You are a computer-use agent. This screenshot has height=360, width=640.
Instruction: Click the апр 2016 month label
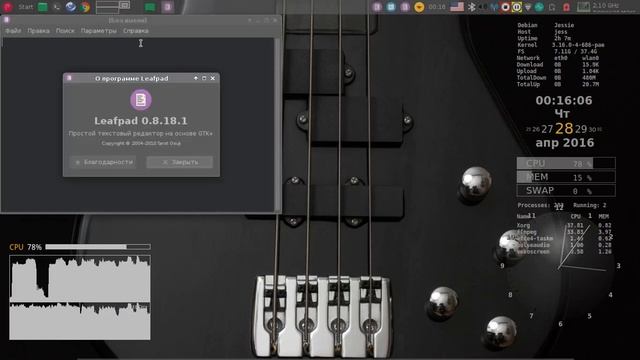coord(564,143)
